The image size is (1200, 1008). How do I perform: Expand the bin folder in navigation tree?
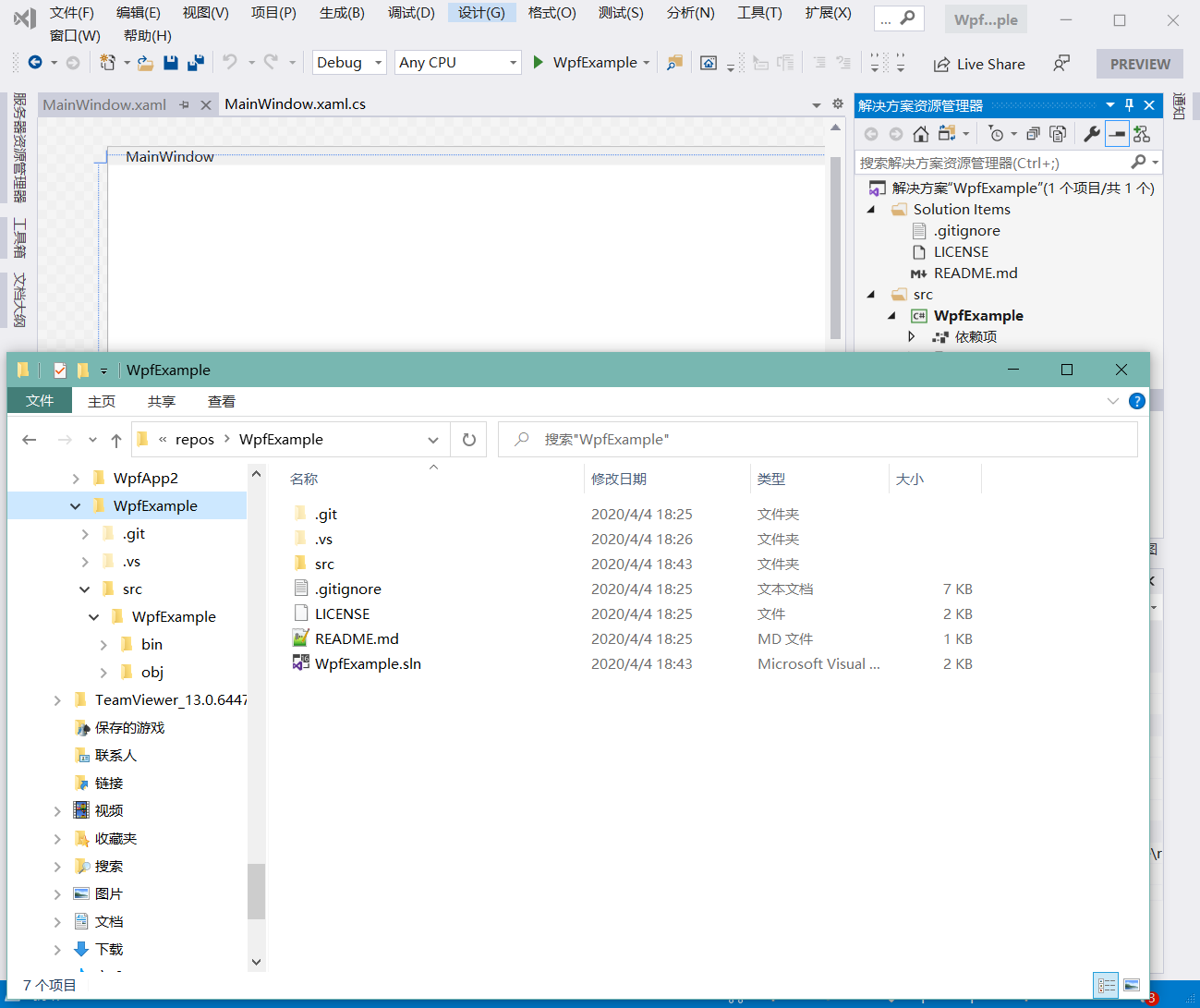103,645
